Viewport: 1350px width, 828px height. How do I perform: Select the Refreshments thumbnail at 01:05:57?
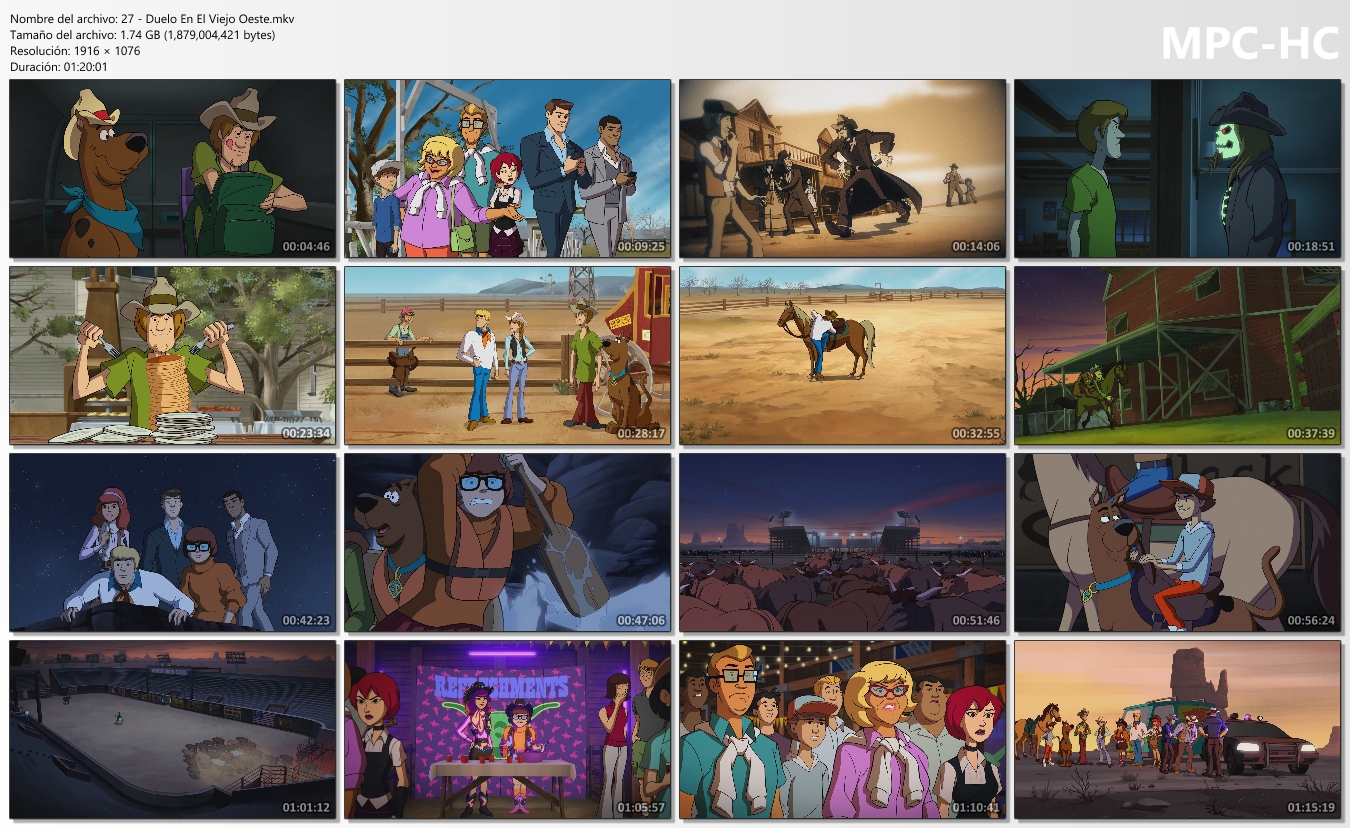(508, 730)
